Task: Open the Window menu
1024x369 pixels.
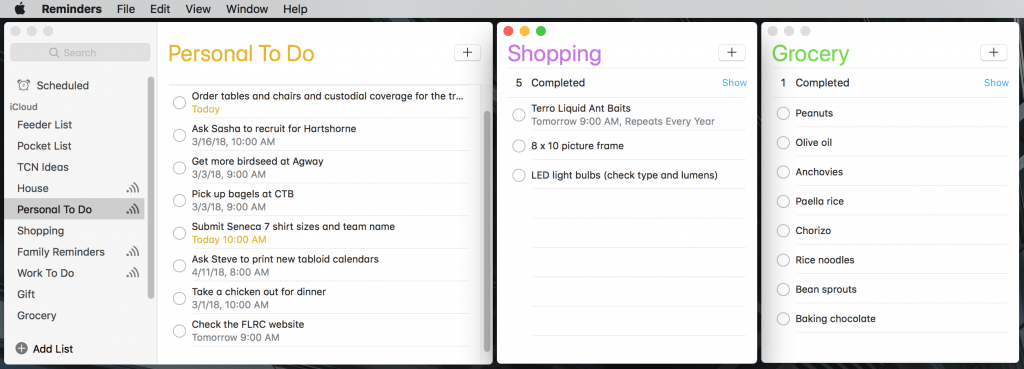Action: pos(247,9)
